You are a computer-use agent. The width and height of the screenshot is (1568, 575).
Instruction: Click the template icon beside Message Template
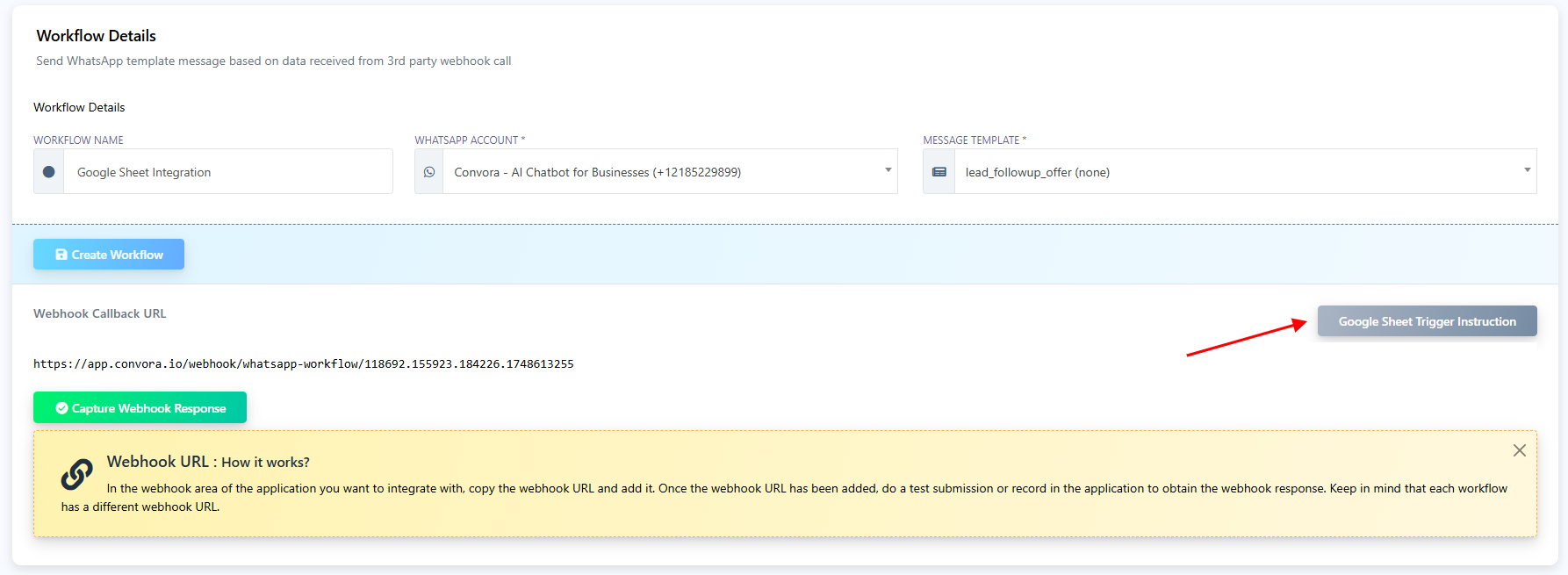939,172
